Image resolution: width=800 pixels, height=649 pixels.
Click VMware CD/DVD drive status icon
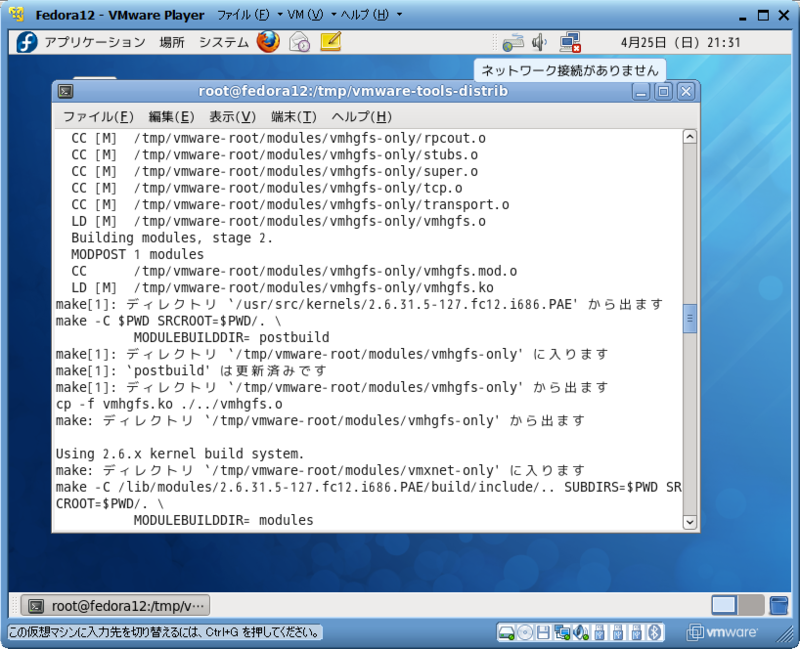tap(524, 633)
